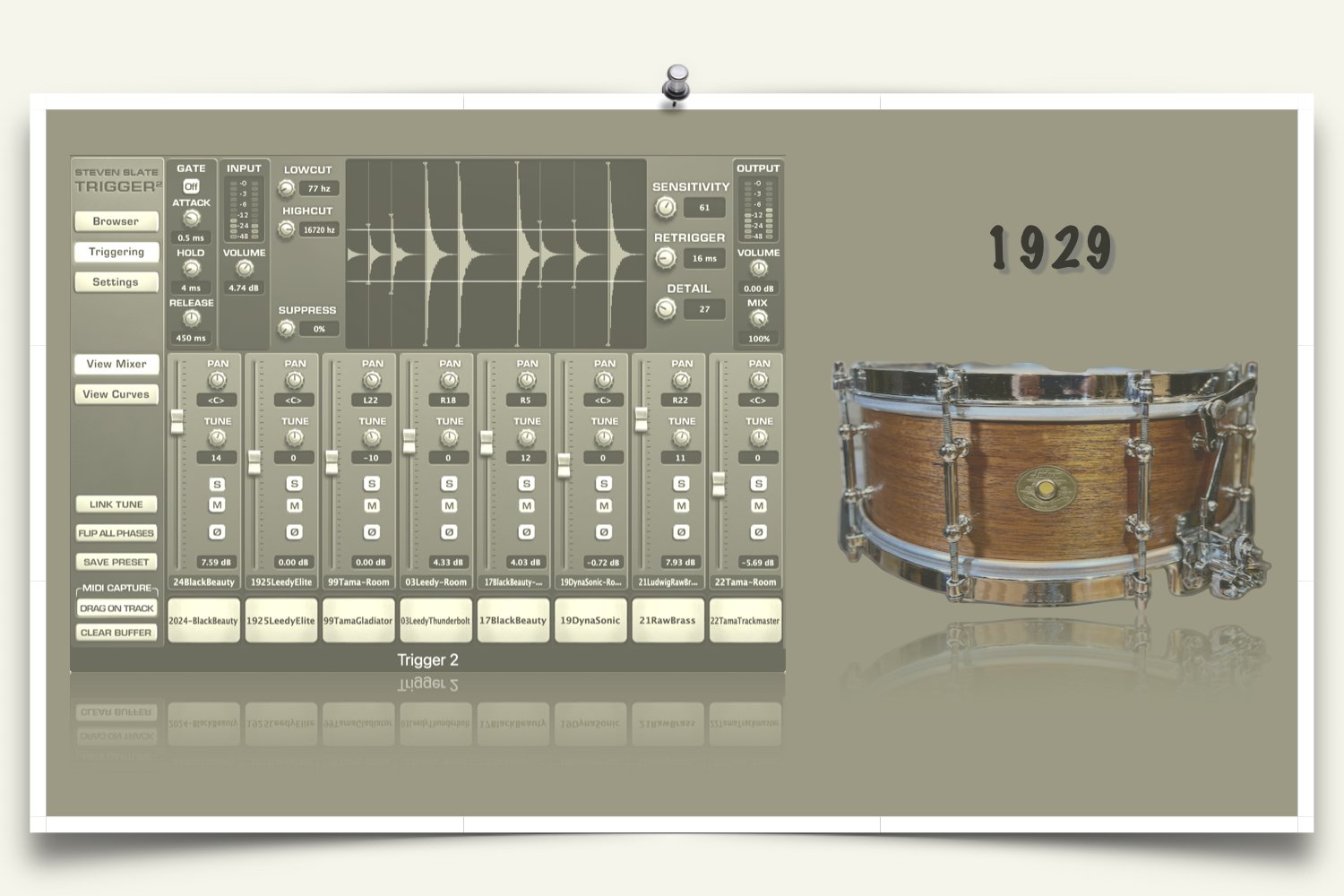Click the Detail knob

[x=666, y=309]
